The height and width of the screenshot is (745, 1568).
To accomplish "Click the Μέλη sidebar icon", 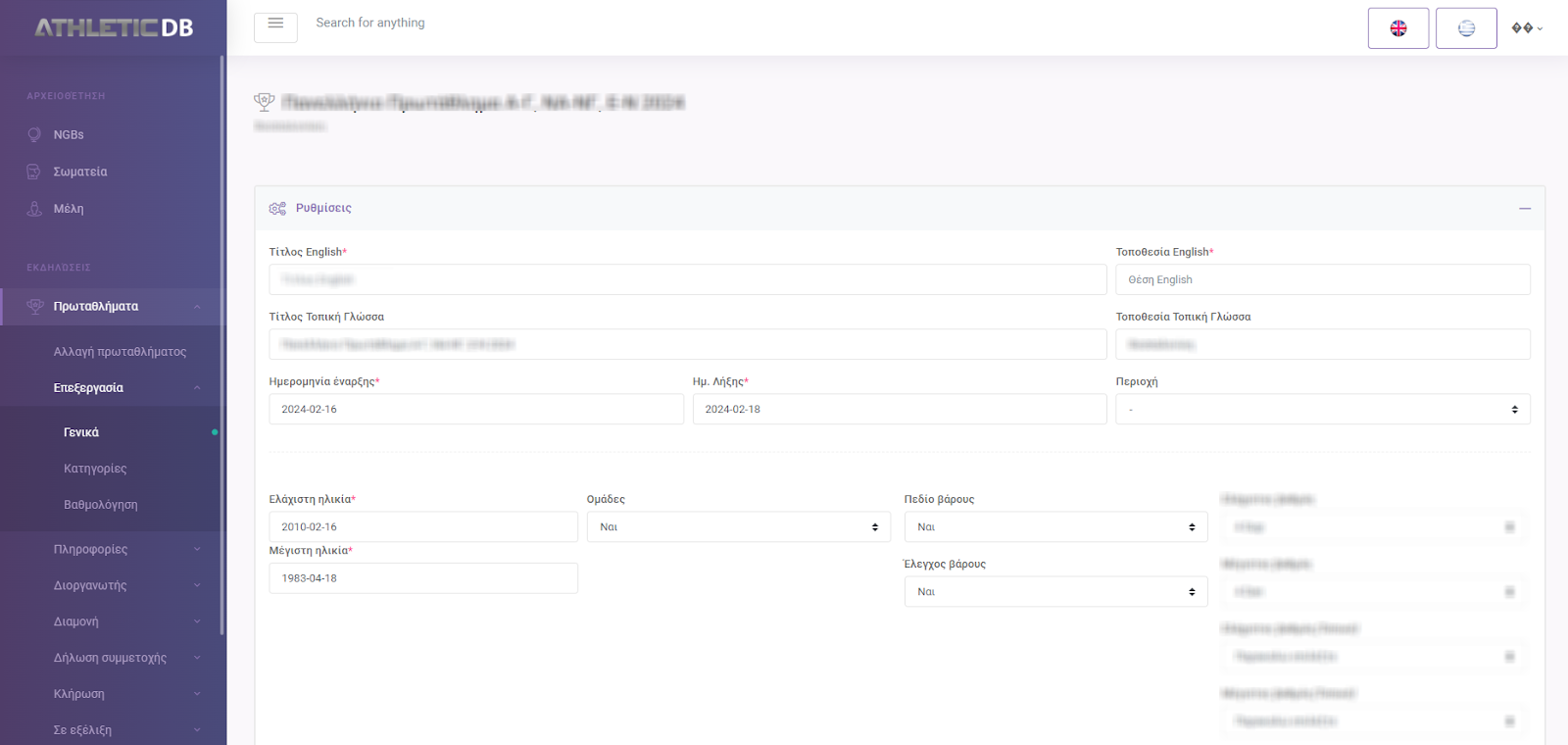I will coord(34,209).
